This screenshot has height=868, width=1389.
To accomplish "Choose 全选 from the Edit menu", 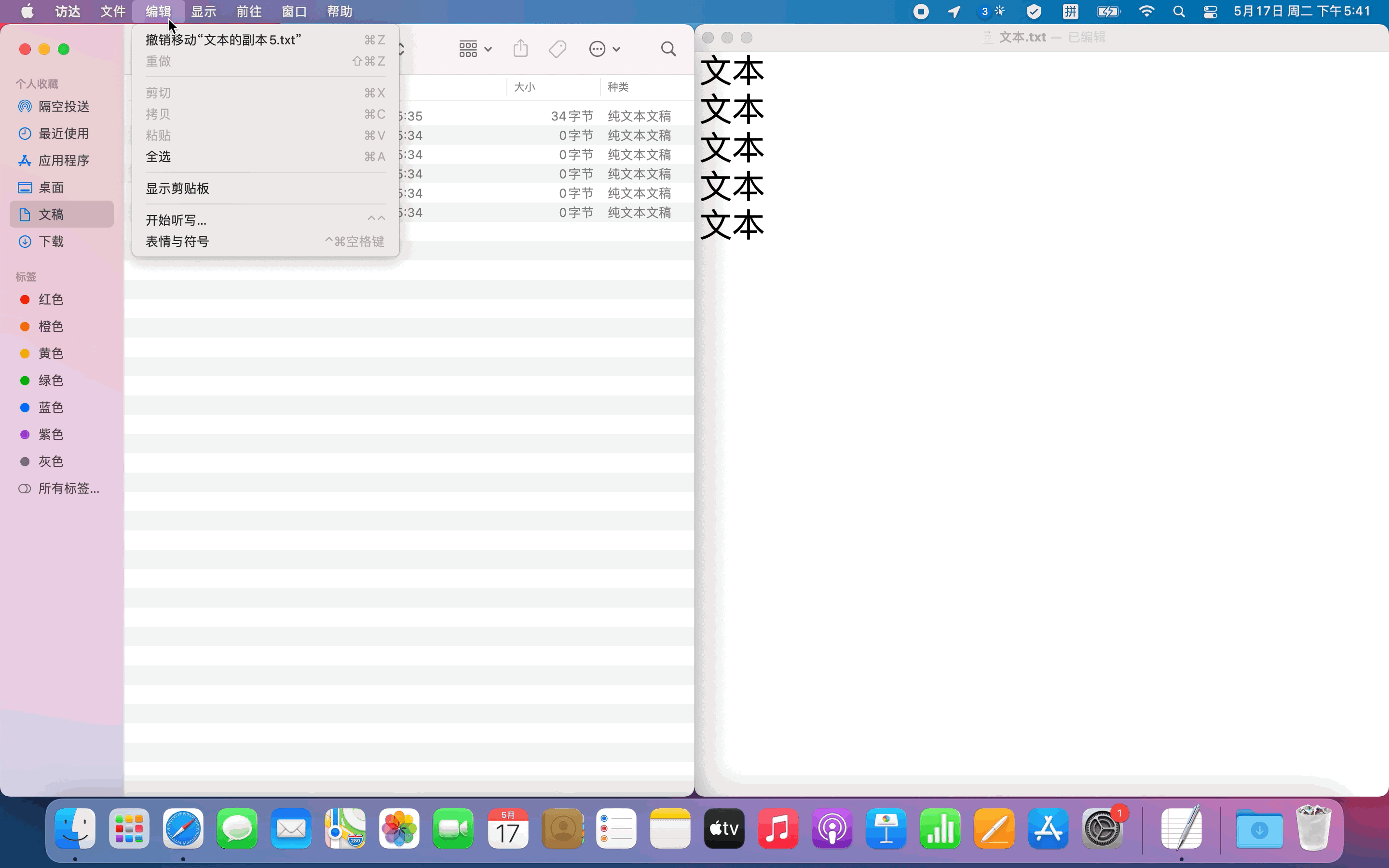I will tap(158, 157).
